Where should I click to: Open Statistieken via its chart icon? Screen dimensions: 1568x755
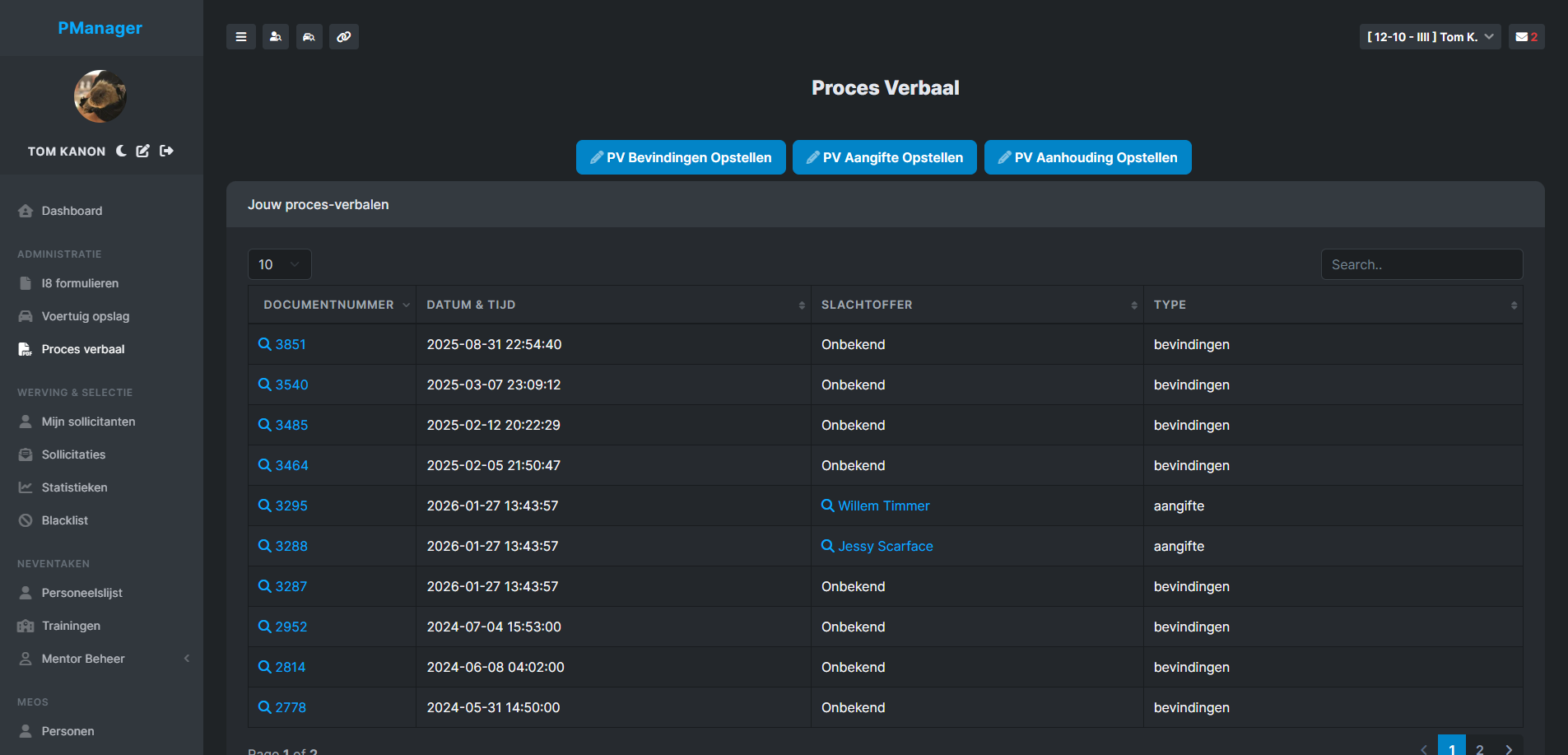(26, 487)
